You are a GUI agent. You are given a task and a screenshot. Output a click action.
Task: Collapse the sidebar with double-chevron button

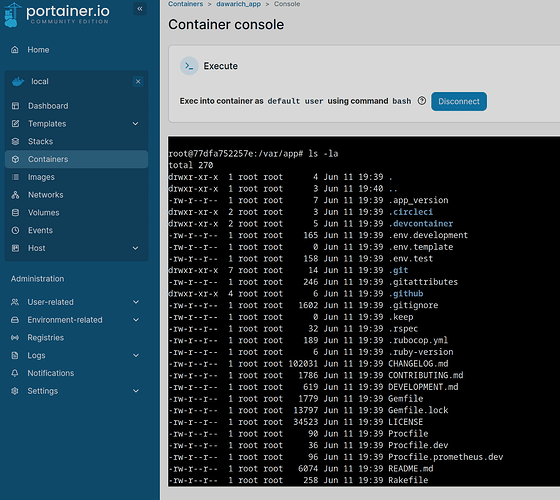(x=140, y=9)
